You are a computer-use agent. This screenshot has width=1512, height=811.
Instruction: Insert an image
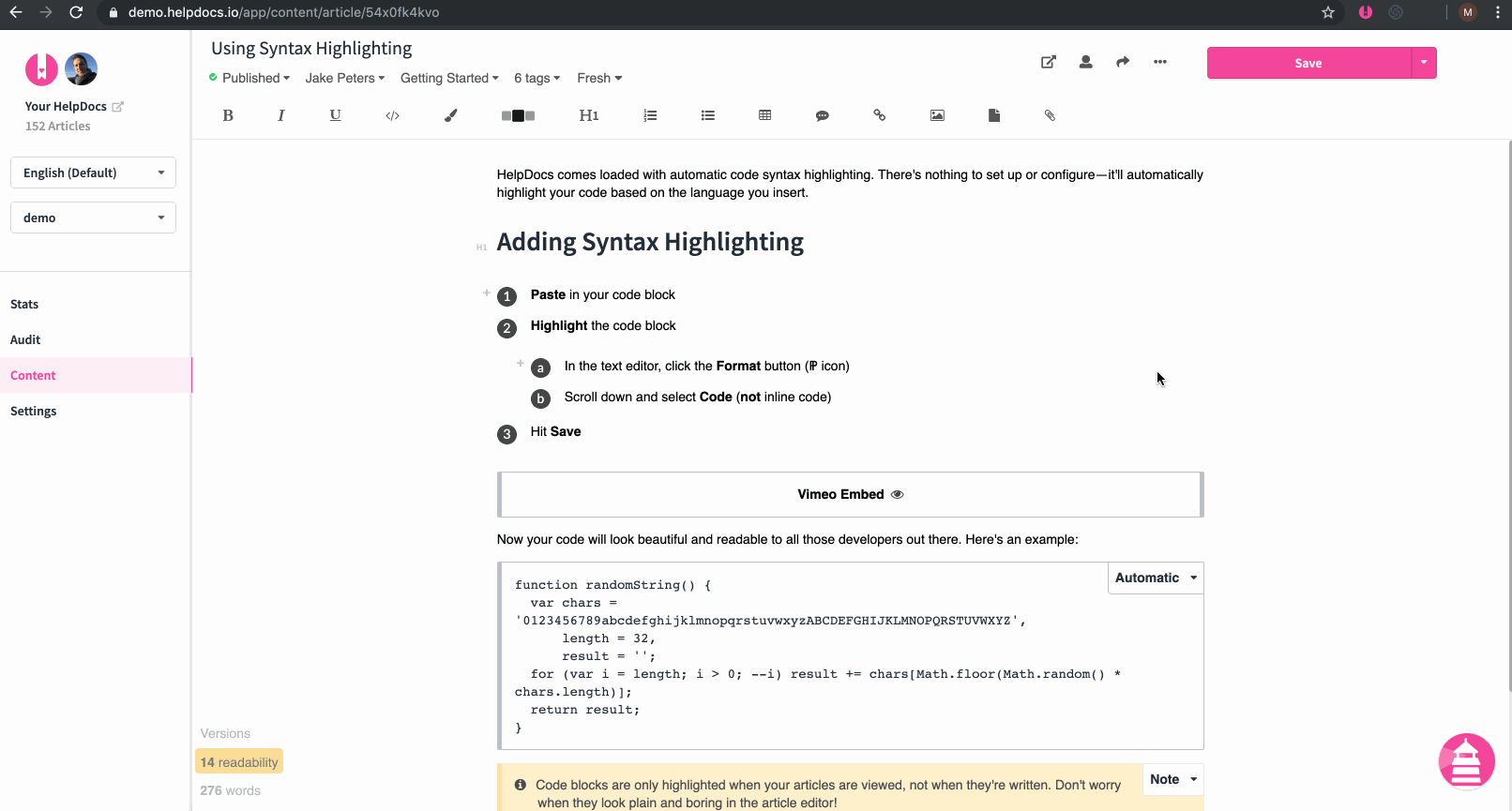pyautogui.click(x=937, y=115)
